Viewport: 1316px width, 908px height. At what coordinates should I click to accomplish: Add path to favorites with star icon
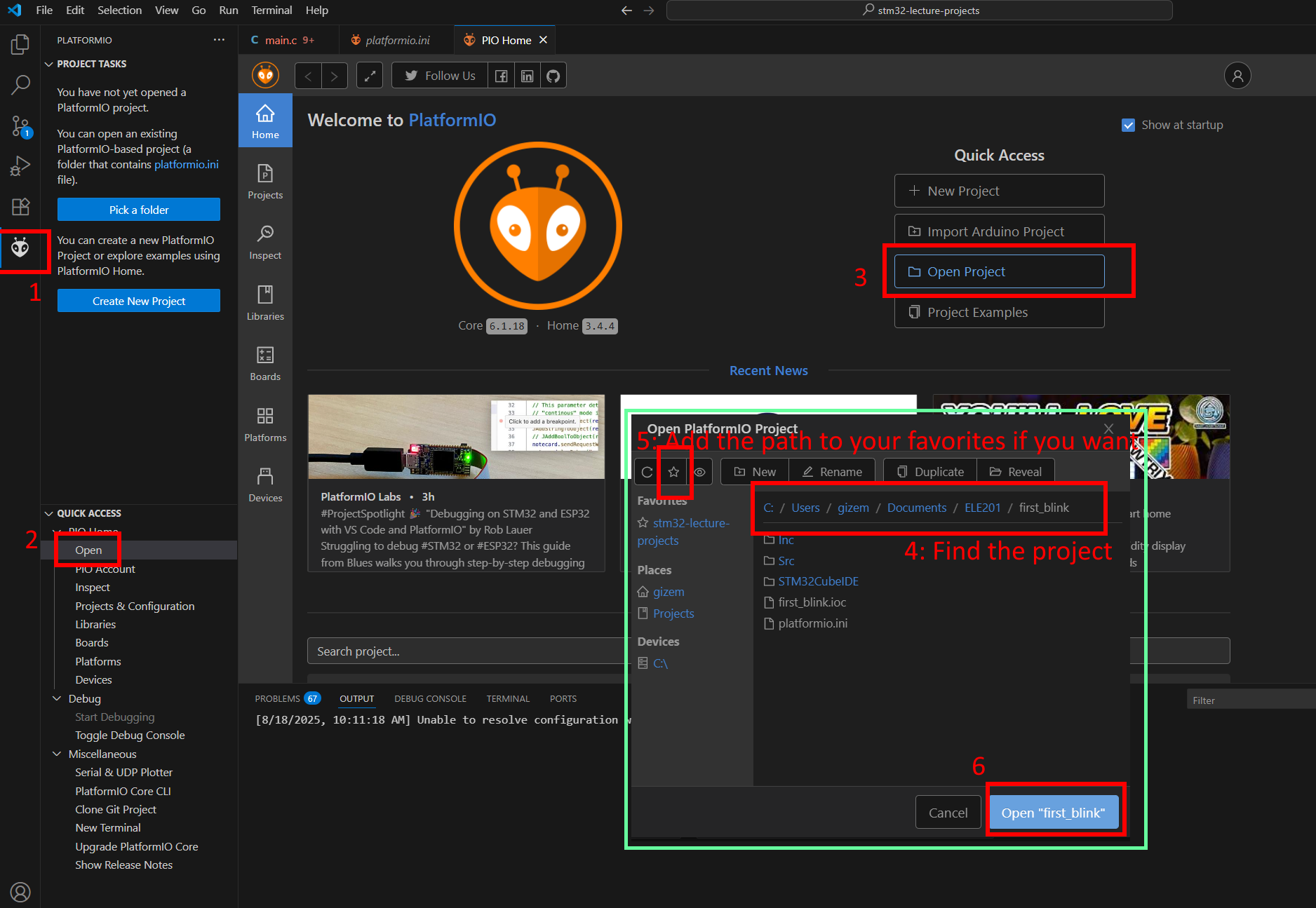pyautogui.click(x=673, y=472)
